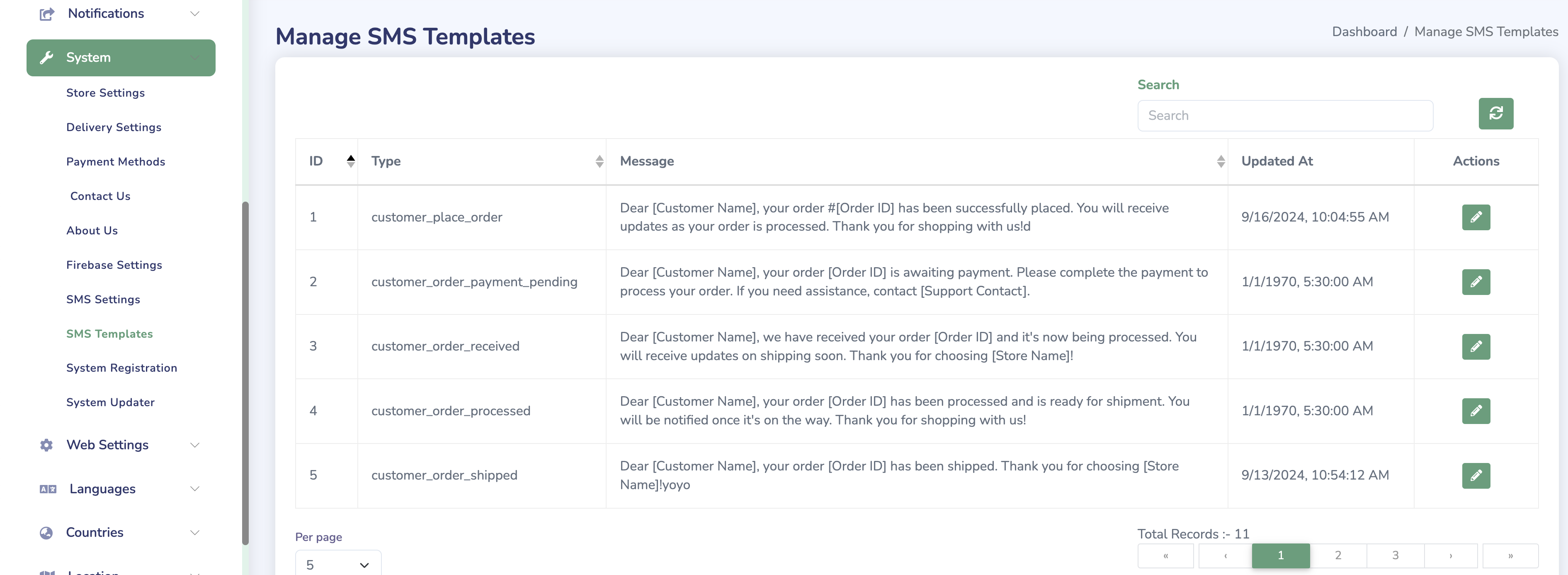Sort table by ID column
The height and width of the screenshot is (575, 1568).
pyautogui.click(x=351, y=161)
